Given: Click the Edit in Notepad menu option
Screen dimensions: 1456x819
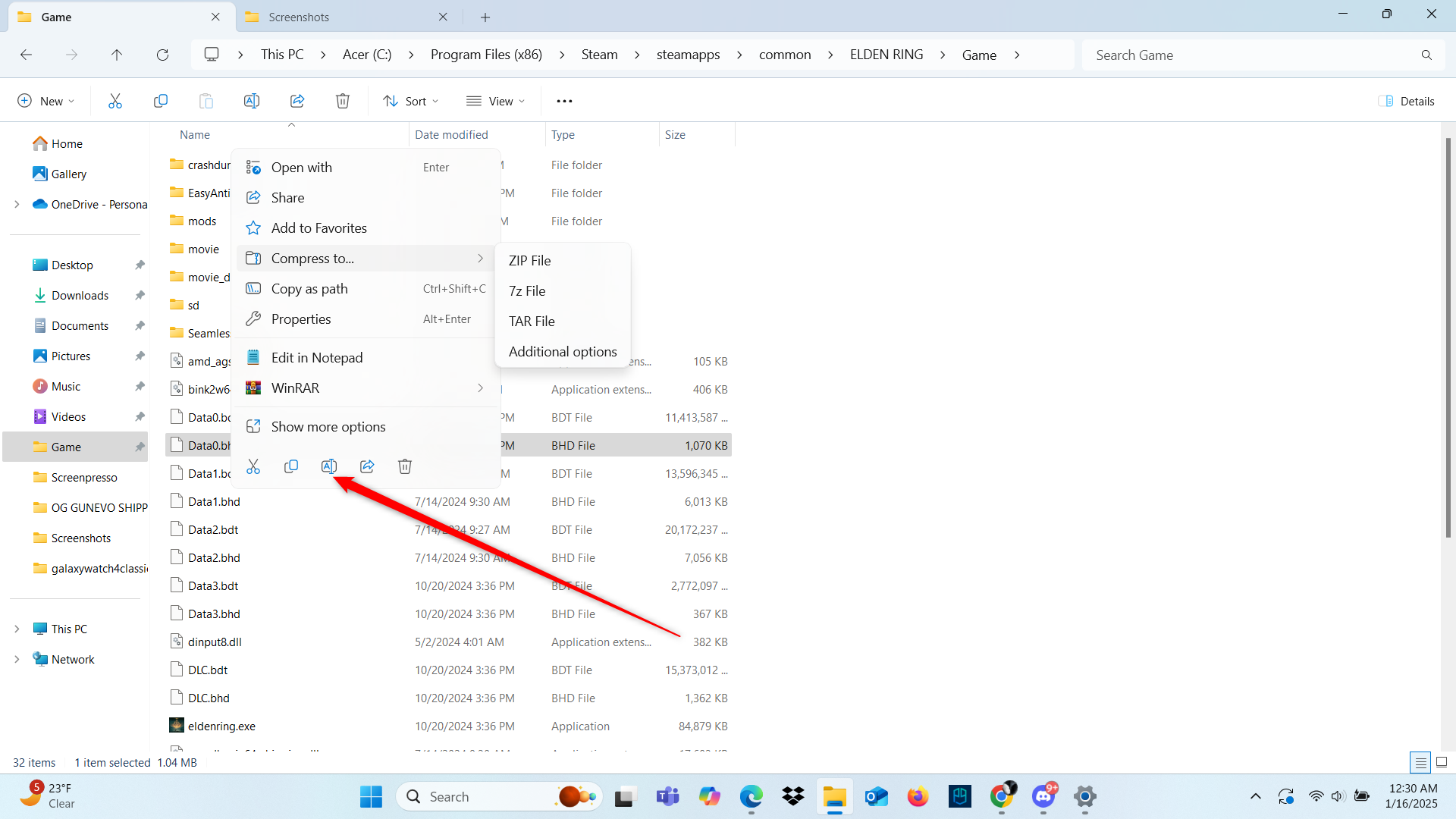Looking at the screenshot, I should pyautogui.click(x=316, y=357).
